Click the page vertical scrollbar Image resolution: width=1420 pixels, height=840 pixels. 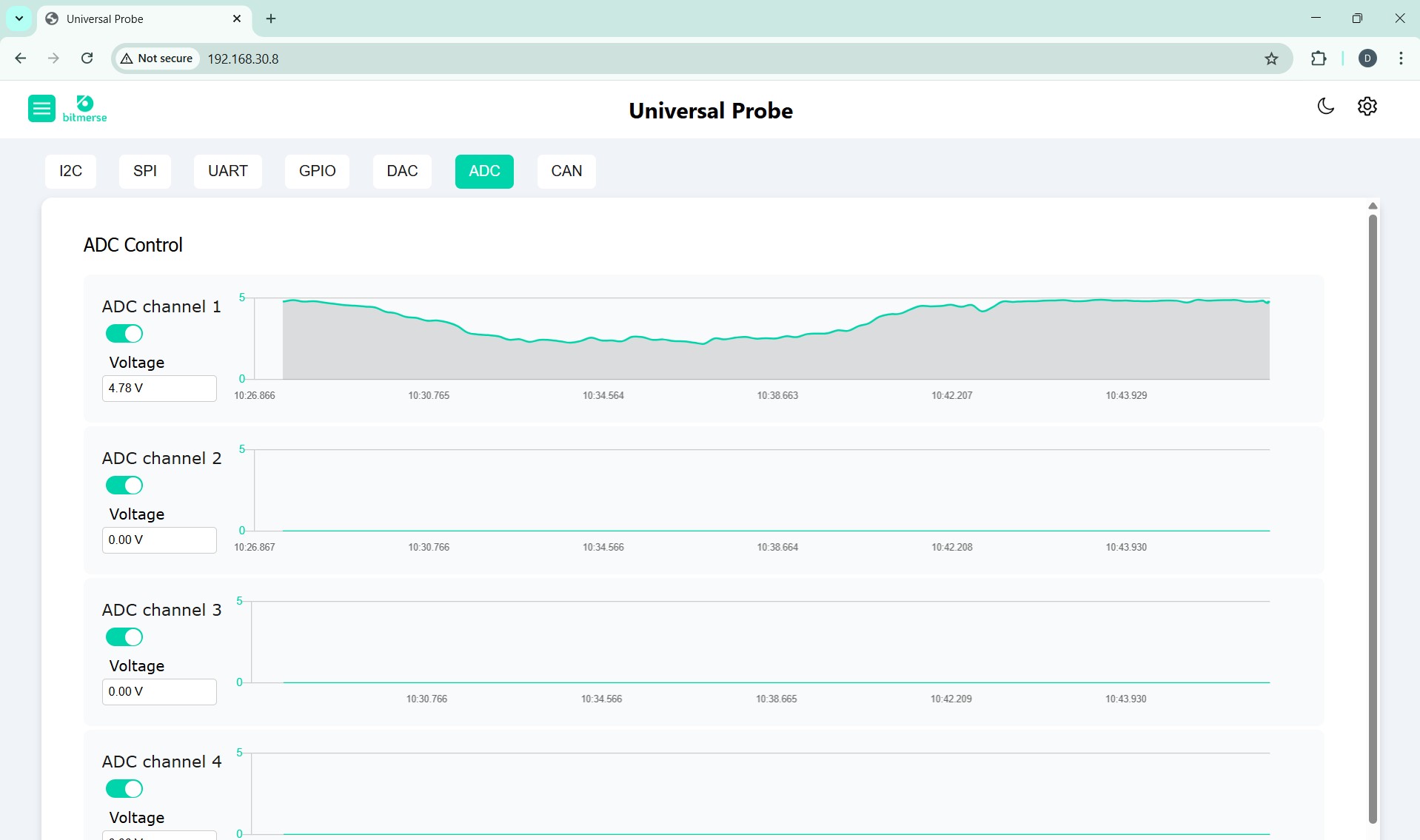pos(1372,518)
